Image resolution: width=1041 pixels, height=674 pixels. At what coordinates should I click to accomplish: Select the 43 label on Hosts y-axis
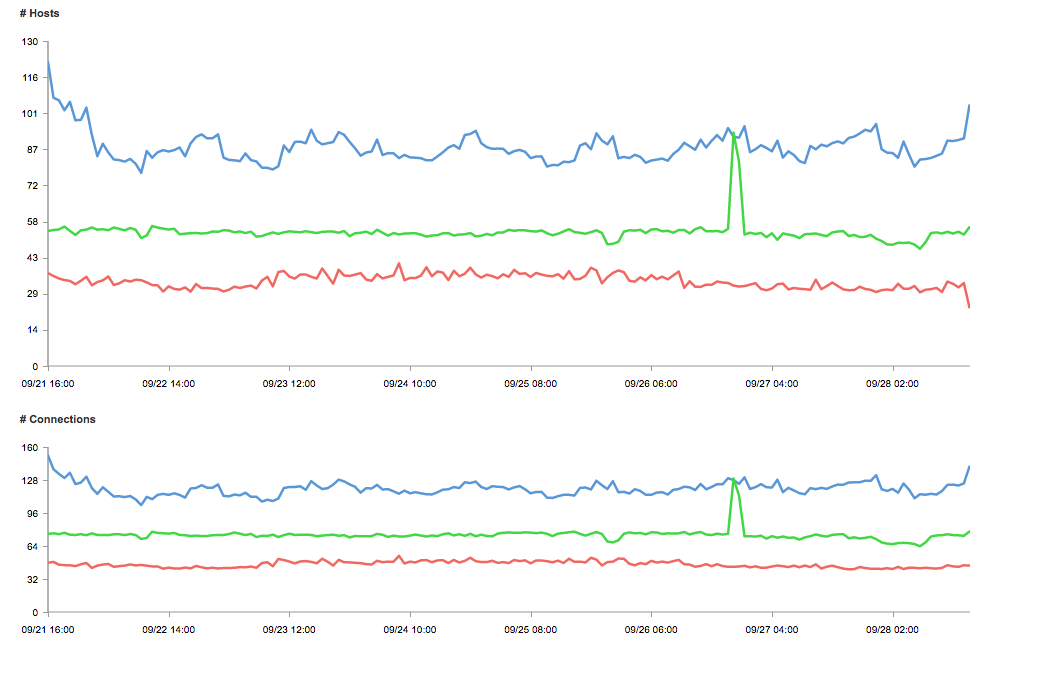click(x=33, y=258)
